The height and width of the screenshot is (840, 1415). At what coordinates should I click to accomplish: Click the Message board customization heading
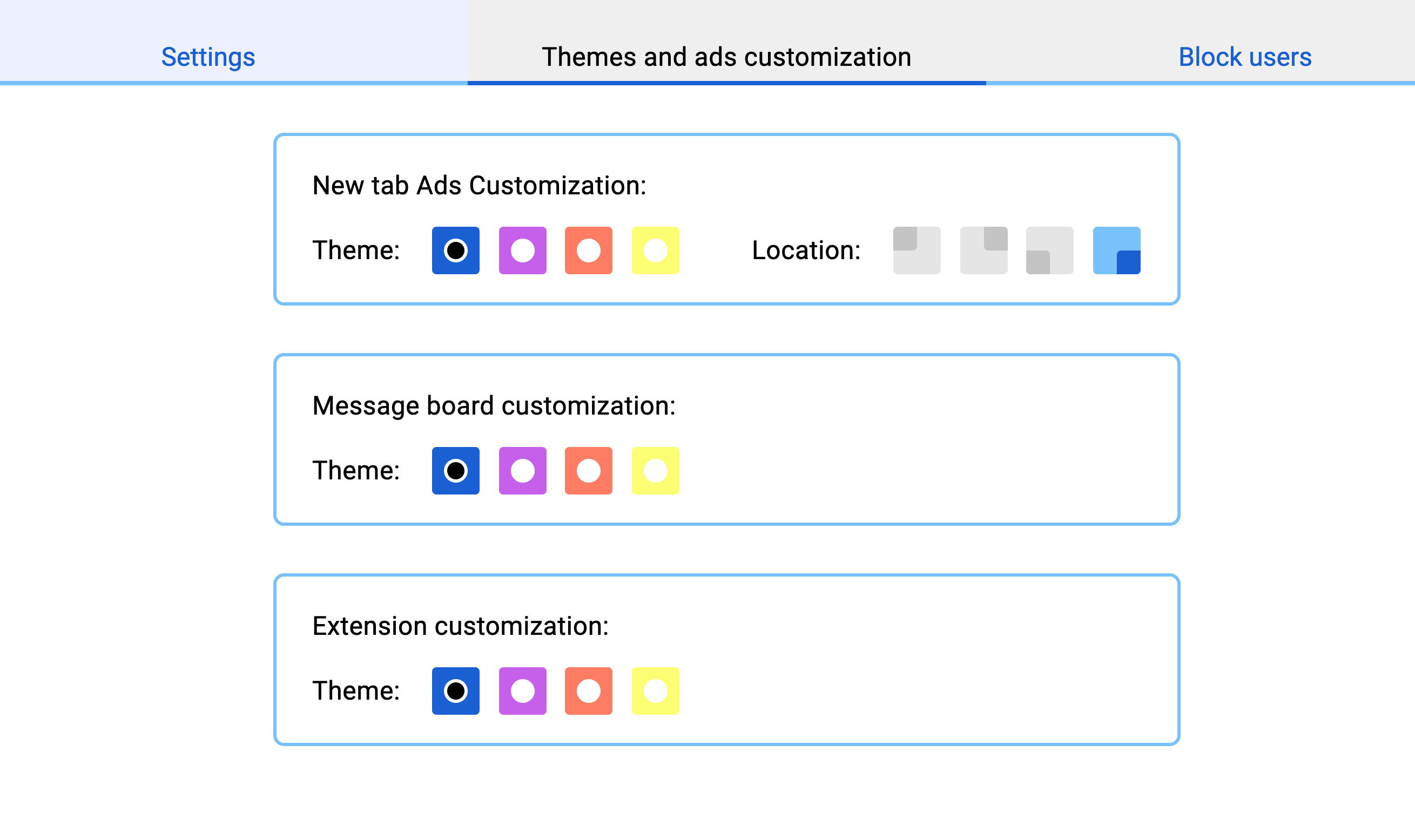(x=494, y=406)
